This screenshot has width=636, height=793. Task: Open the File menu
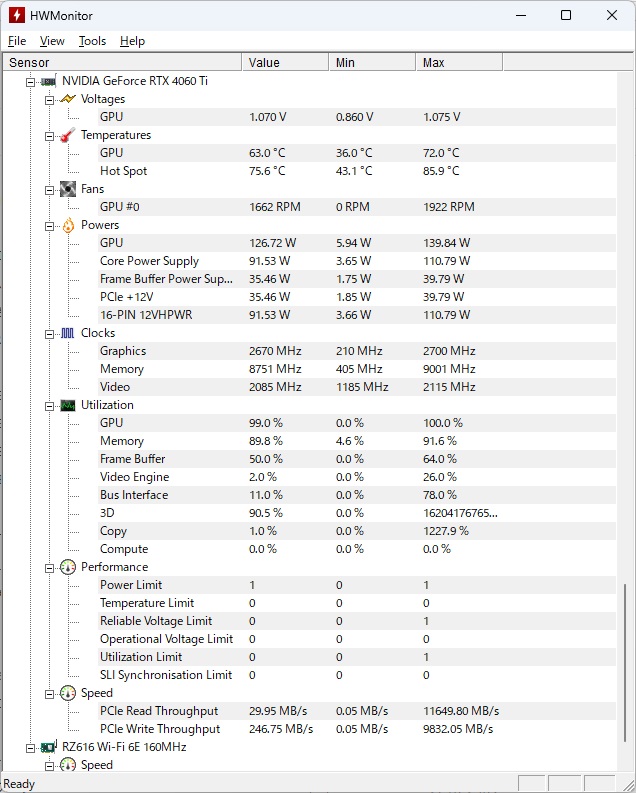(17, 41)
